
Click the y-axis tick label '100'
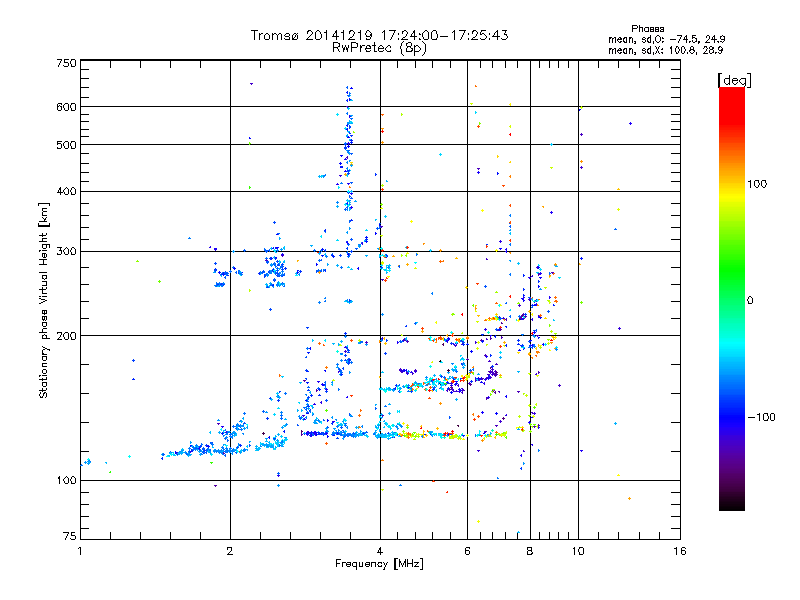pyautogui.click(x=66, y=481)
